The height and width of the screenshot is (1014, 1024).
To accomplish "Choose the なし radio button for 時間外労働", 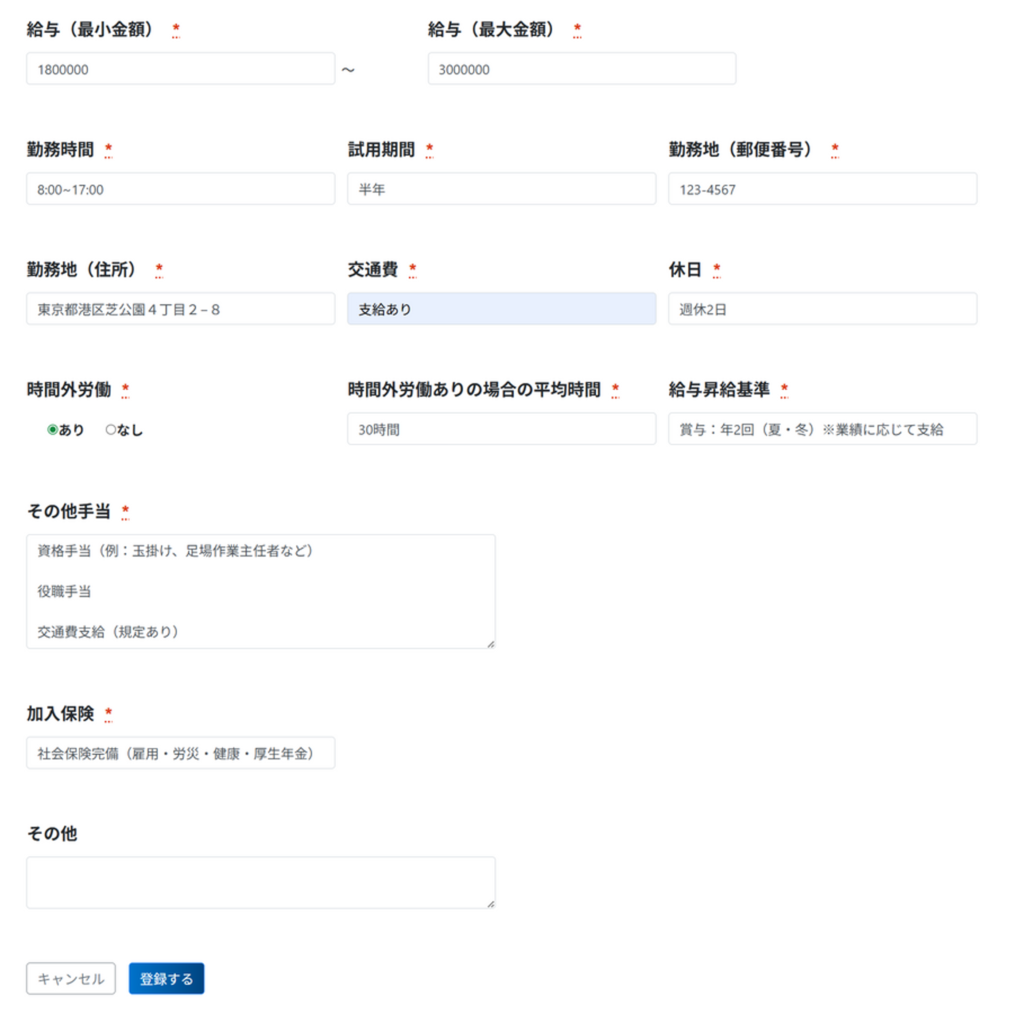I will click(111, 430).
